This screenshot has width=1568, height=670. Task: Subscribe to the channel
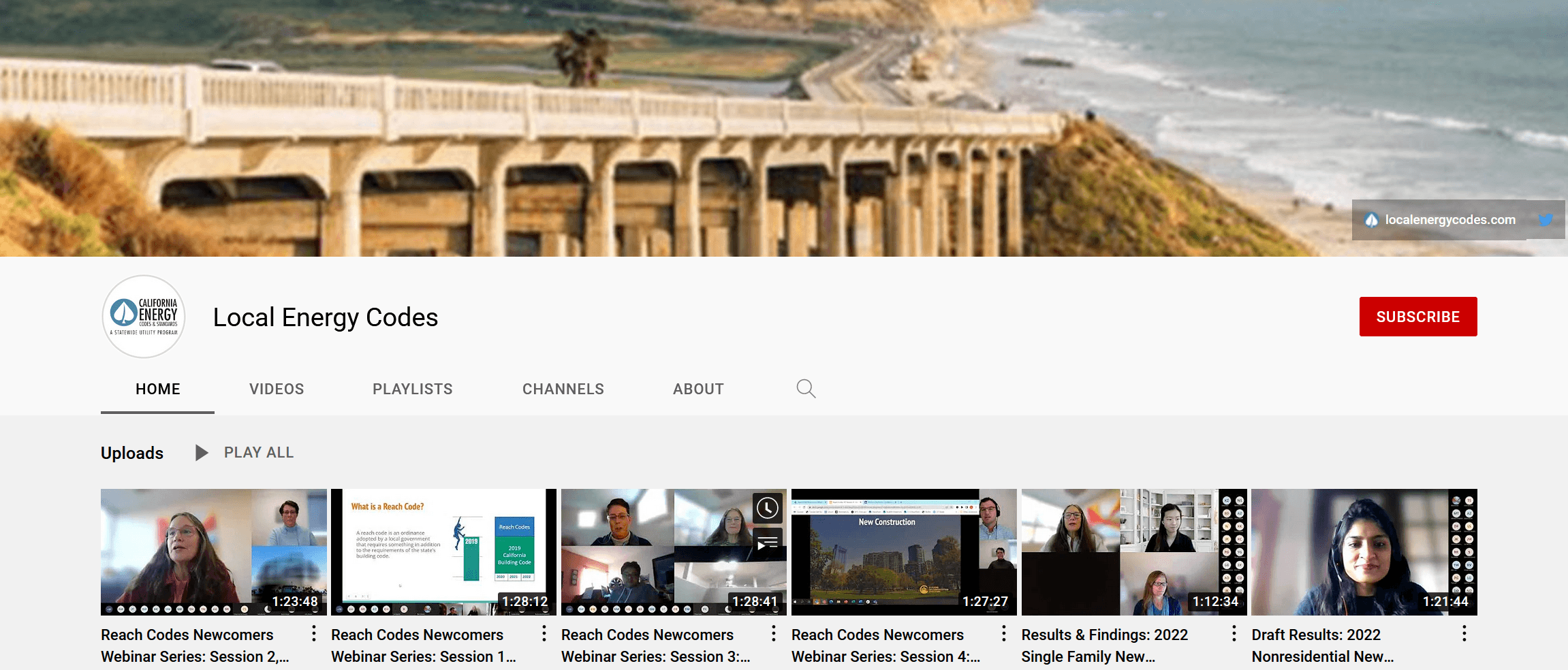1417,316
